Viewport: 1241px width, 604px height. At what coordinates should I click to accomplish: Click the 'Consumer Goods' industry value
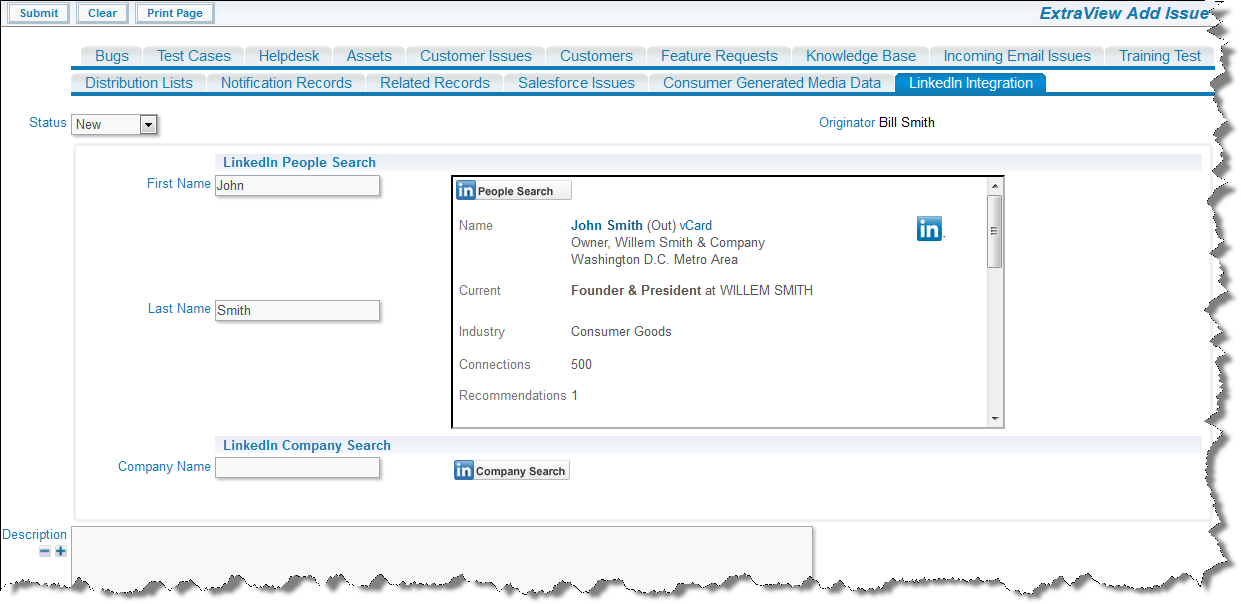coord(621,332)
